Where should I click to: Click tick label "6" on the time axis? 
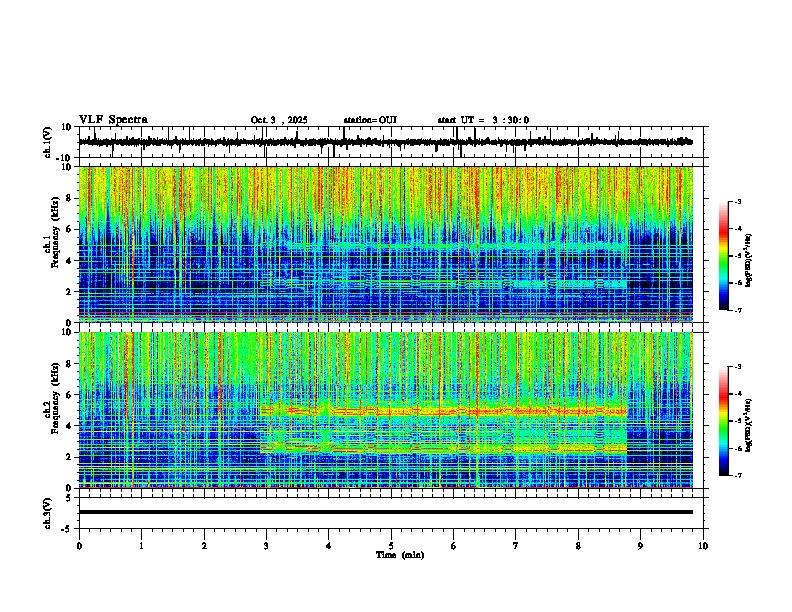[x=454, y=546]
